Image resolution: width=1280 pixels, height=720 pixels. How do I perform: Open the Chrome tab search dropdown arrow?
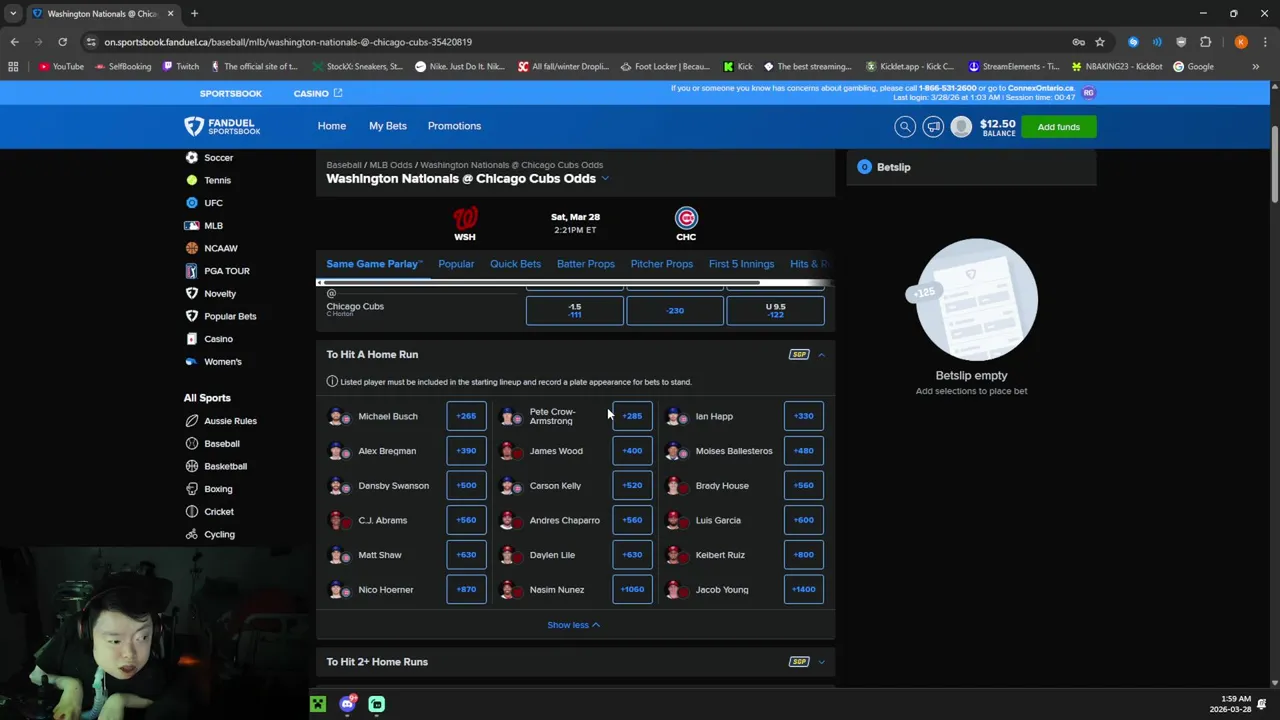(x=13, y=13)
